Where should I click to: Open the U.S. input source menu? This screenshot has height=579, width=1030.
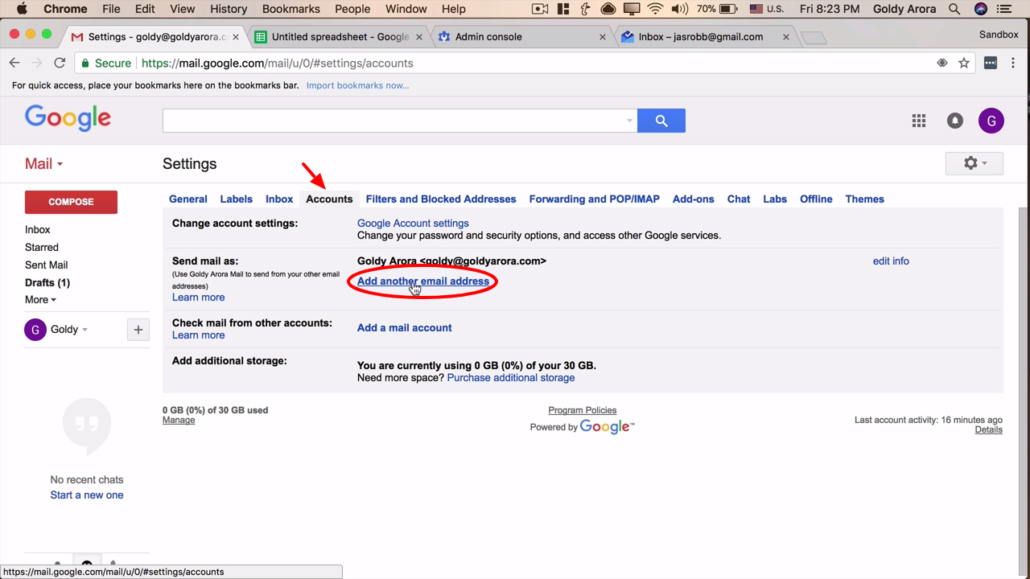coord(767,9)
